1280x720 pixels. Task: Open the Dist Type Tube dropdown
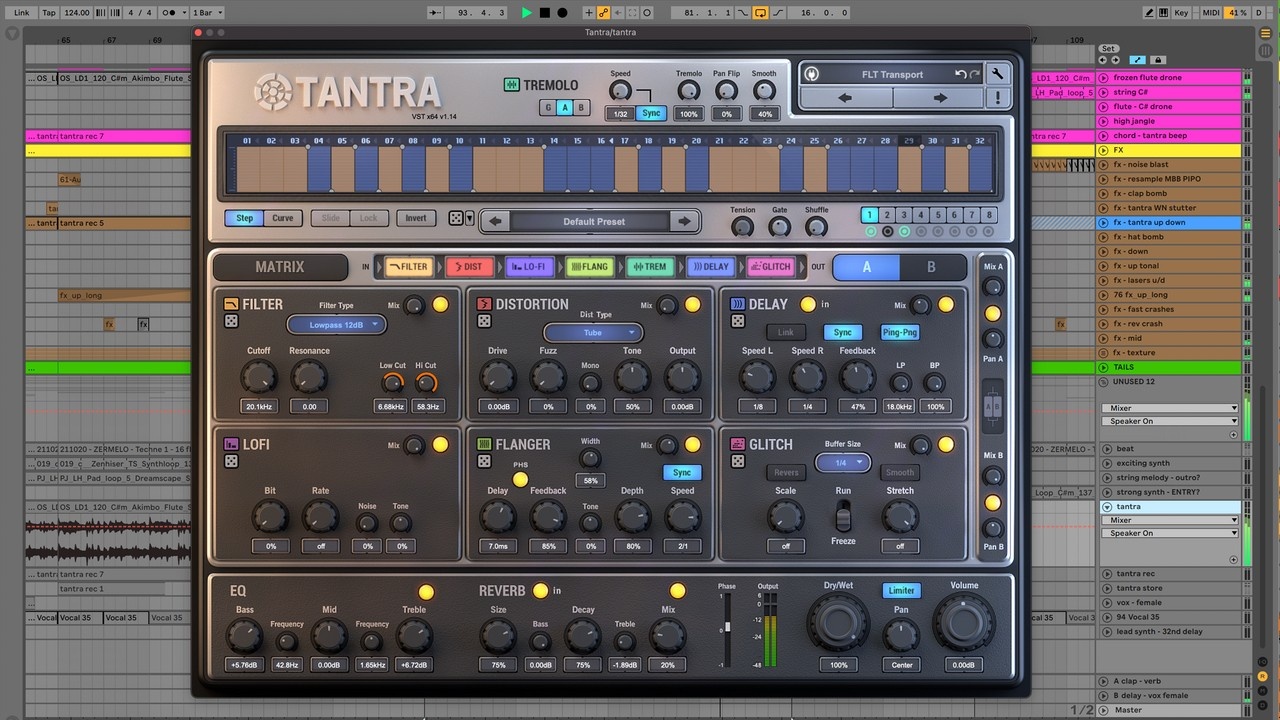click(x=593, y=333)
